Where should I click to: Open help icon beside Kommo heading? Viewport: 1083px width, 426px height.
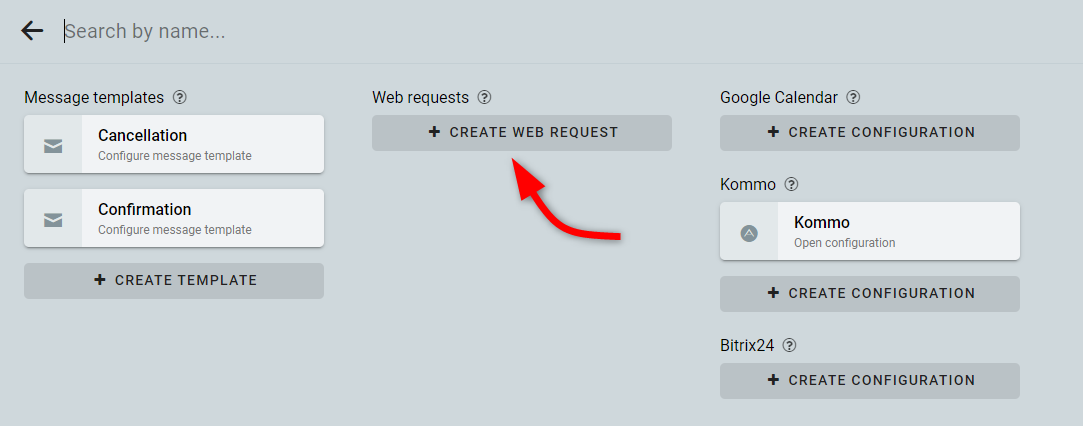(792, 184)
